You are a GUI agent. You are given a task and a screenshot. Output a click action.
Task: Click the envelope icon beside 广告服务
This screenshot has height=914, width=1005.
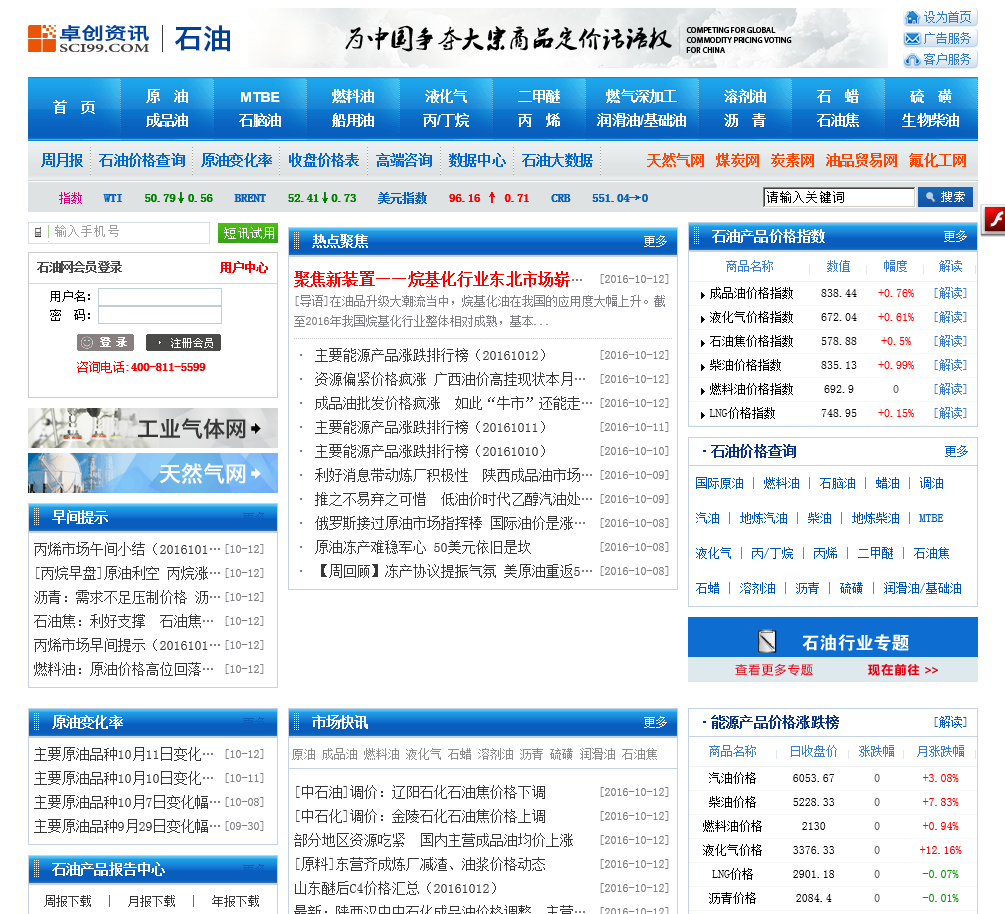point(911,38)
